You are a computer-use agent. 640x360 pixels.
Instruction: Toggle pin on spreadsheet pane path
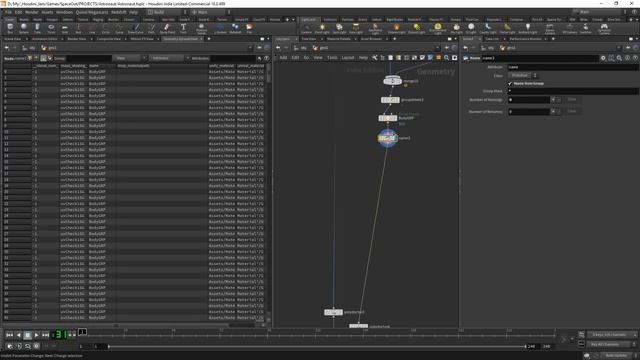259,48
